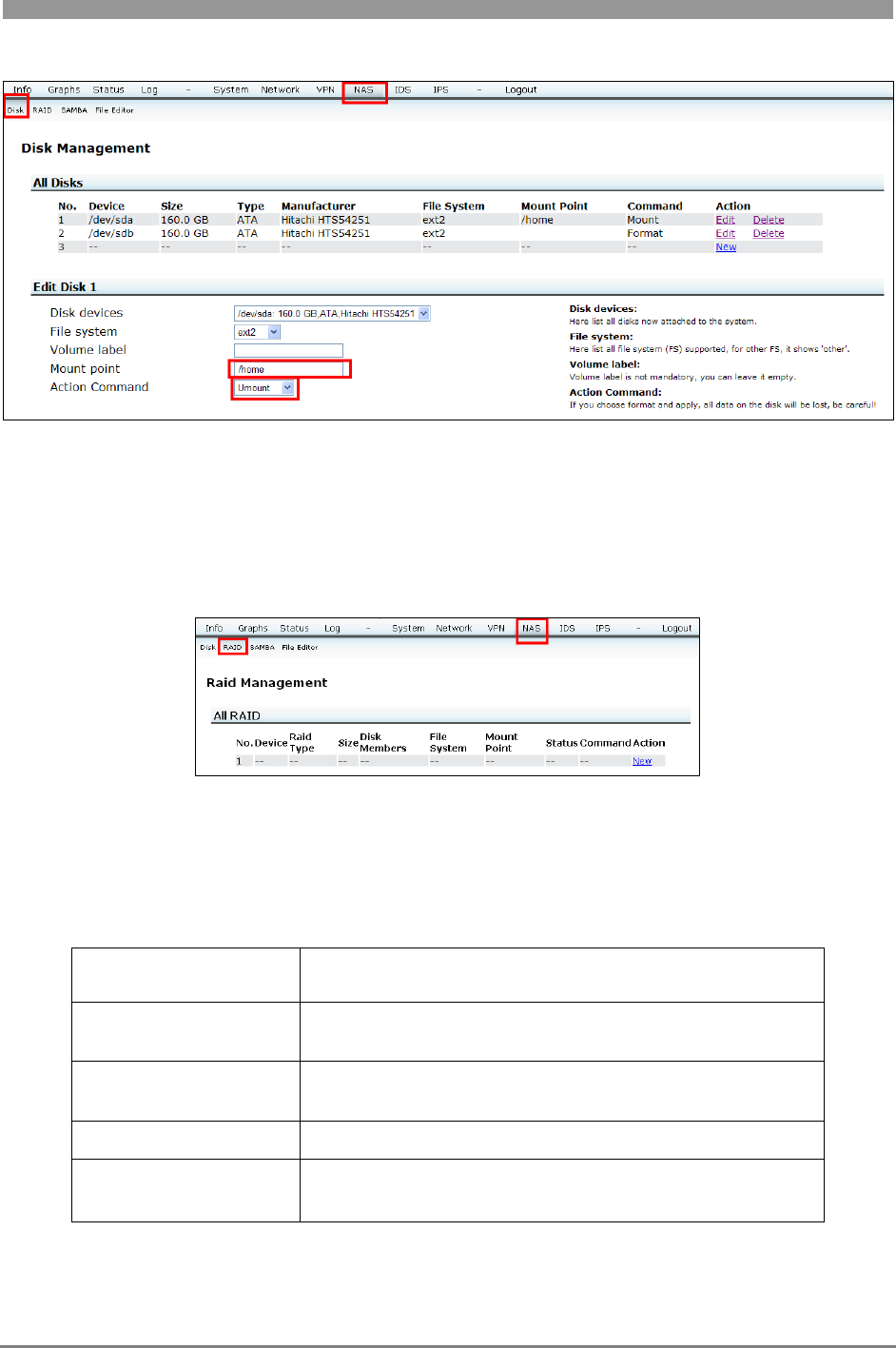Click Logout in the Disk Management screenshot

(x=521, y=90)
